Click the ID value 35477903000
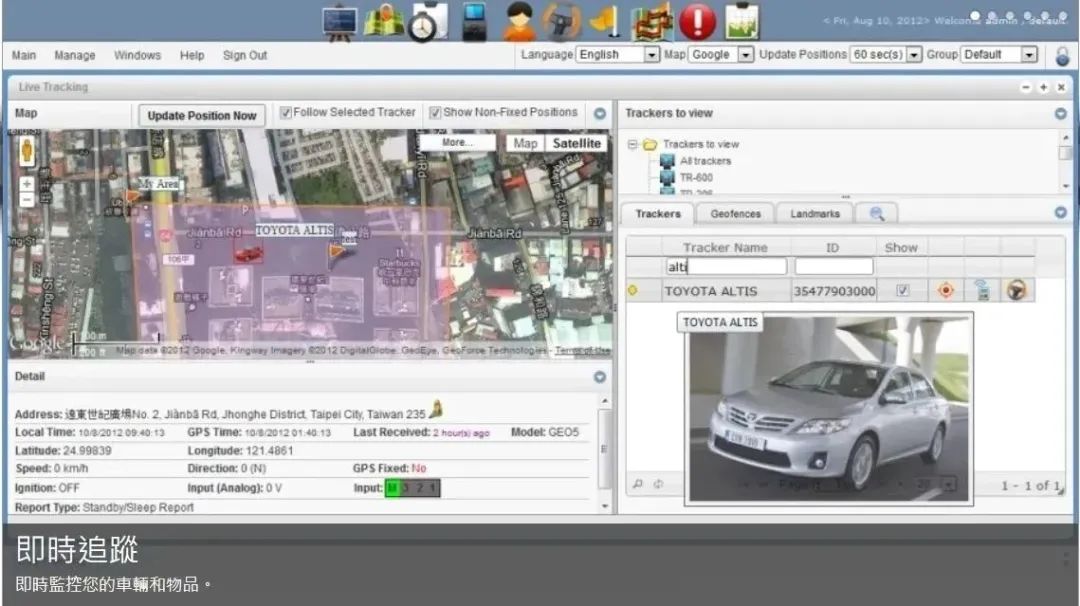The width and height of the screenshot is (1080, 606). (834, 291)
